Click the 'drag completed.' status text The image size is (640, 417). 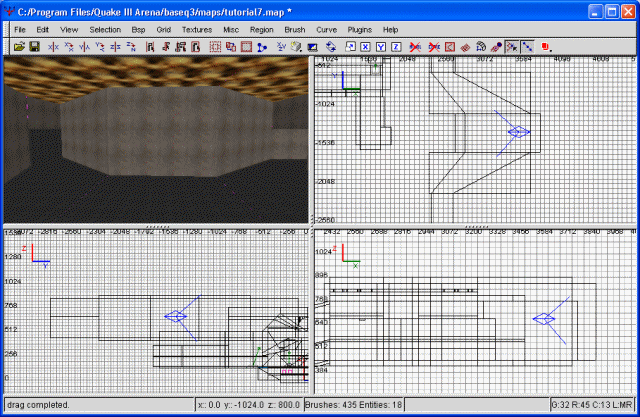pyautogui.click(x=38, y=405)
